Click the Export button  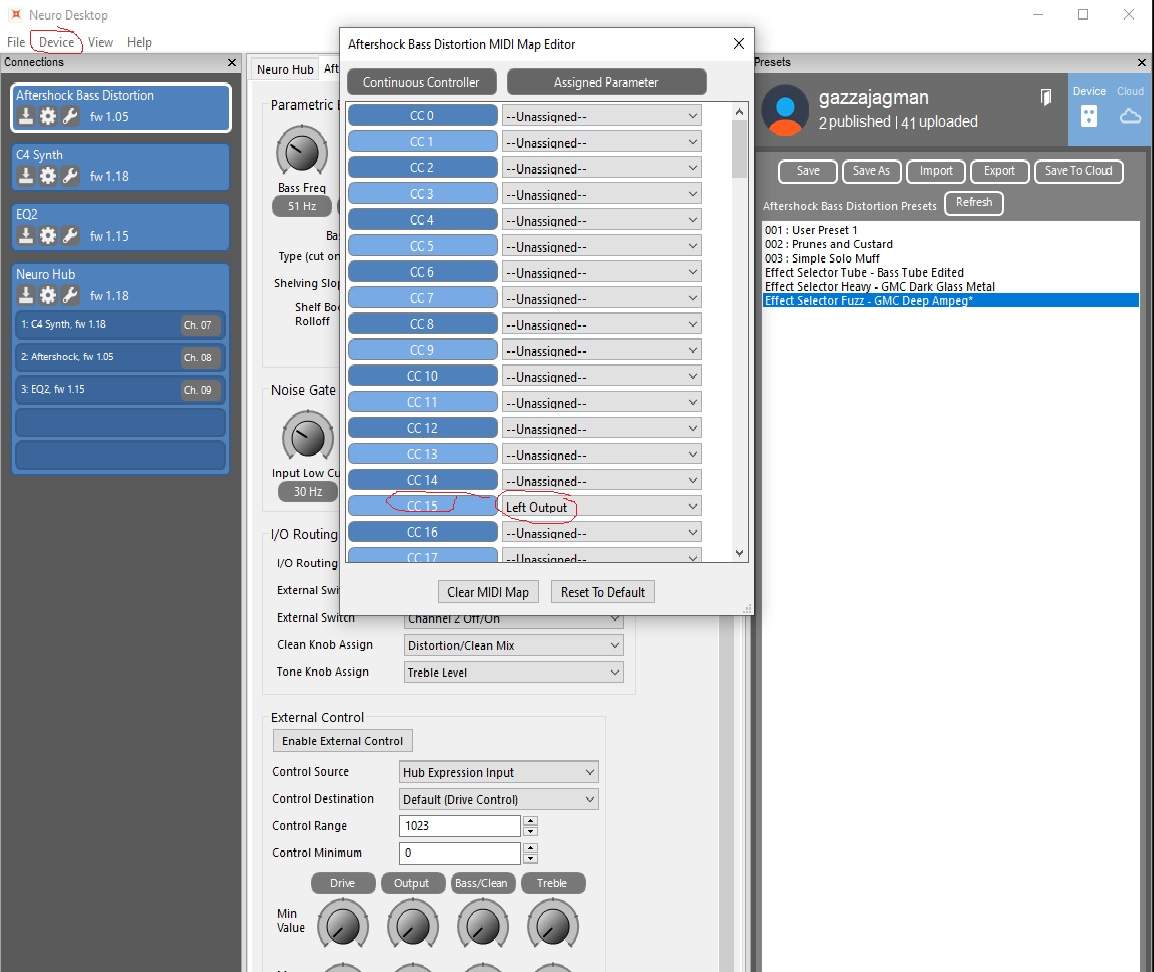tap(999, 171)
